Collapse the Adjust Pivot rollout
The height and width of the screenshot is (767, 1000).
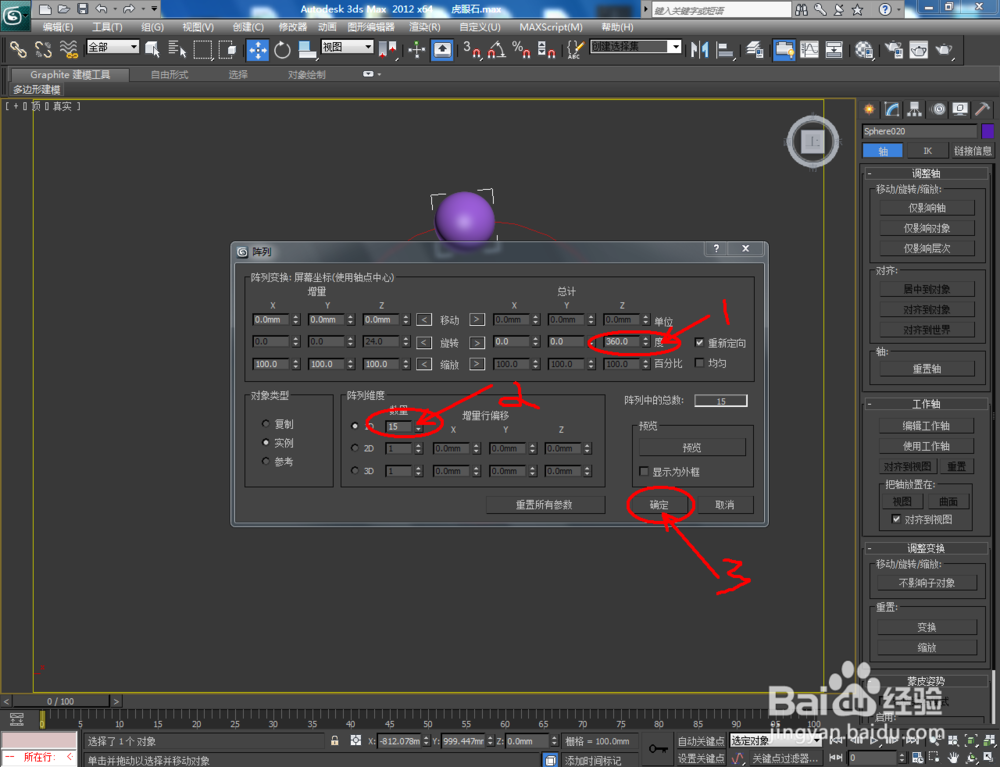click(x=926, y=173)
